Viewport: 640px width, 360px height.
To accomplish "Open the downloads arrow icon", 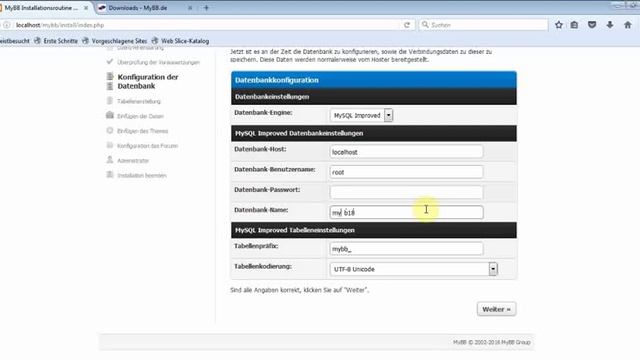I will tap(610, 25).
